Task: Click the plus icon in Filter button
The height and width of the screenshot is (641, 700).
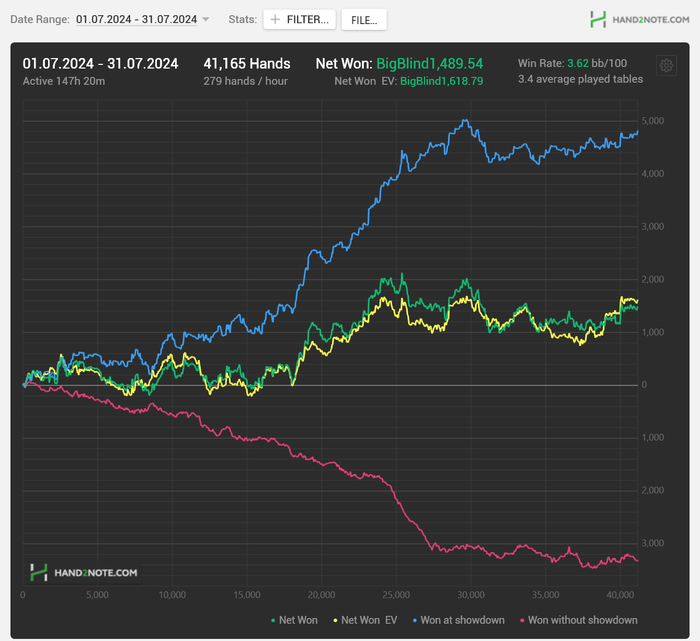Action: [275, 19]
